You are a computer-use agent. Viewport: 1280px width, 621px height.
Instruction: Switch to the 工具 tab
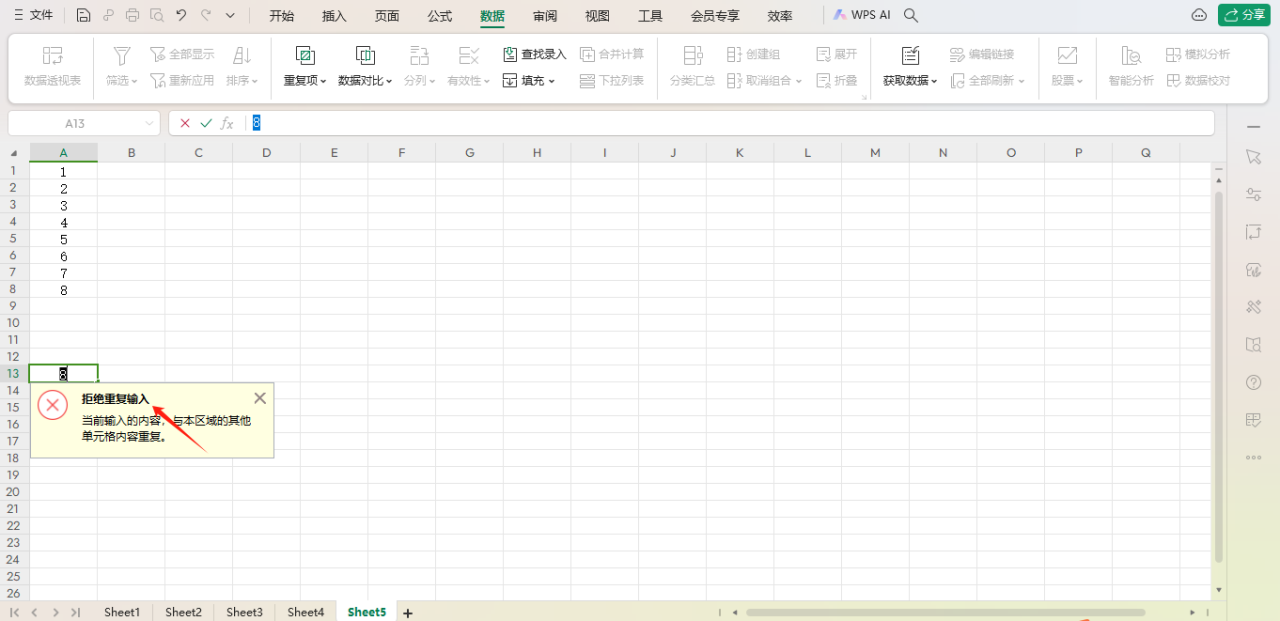tap(650, 16)
